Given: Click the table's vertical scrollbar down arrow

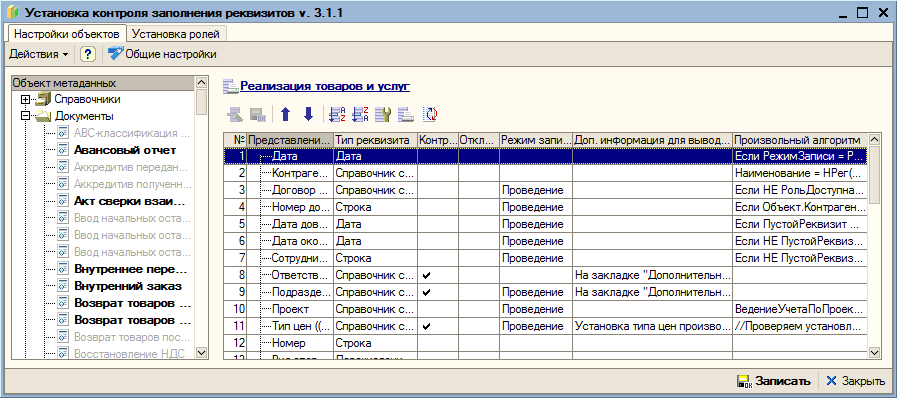Looking at the screenshot, I should [x=874, y=353].
